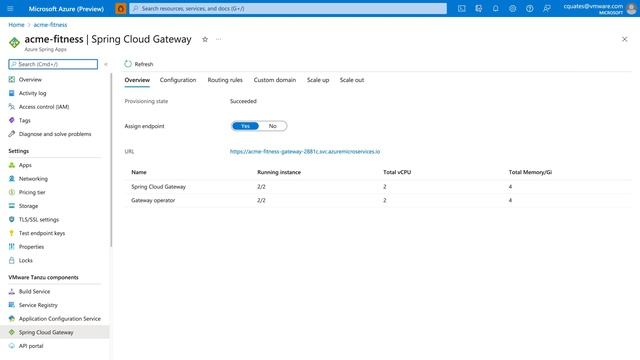The height and width of the screenshot is (360, 640).
Task: Select the Spring Cloud Gateway table row name
Action: tap(158, 187)
